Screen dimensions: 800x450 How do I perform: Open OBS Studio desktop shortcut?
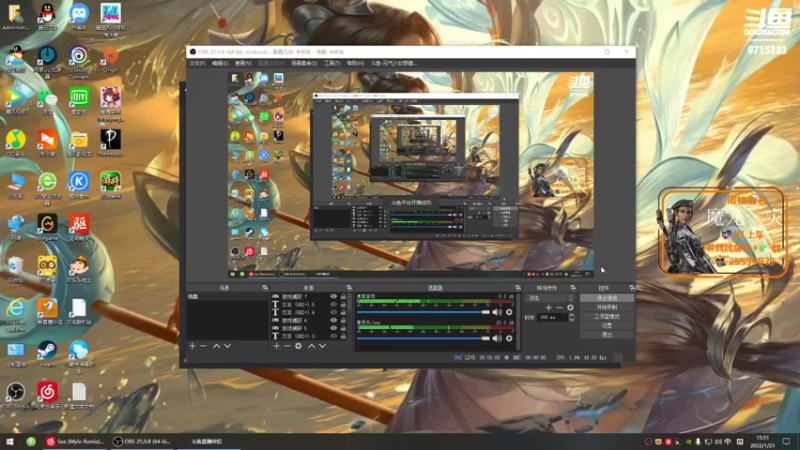tap(16, 396)
